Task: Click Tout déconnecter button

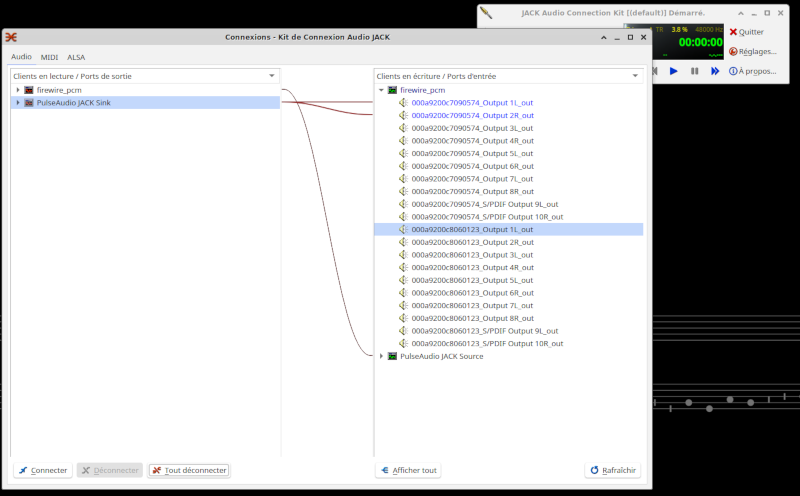Action: point(189,470)
